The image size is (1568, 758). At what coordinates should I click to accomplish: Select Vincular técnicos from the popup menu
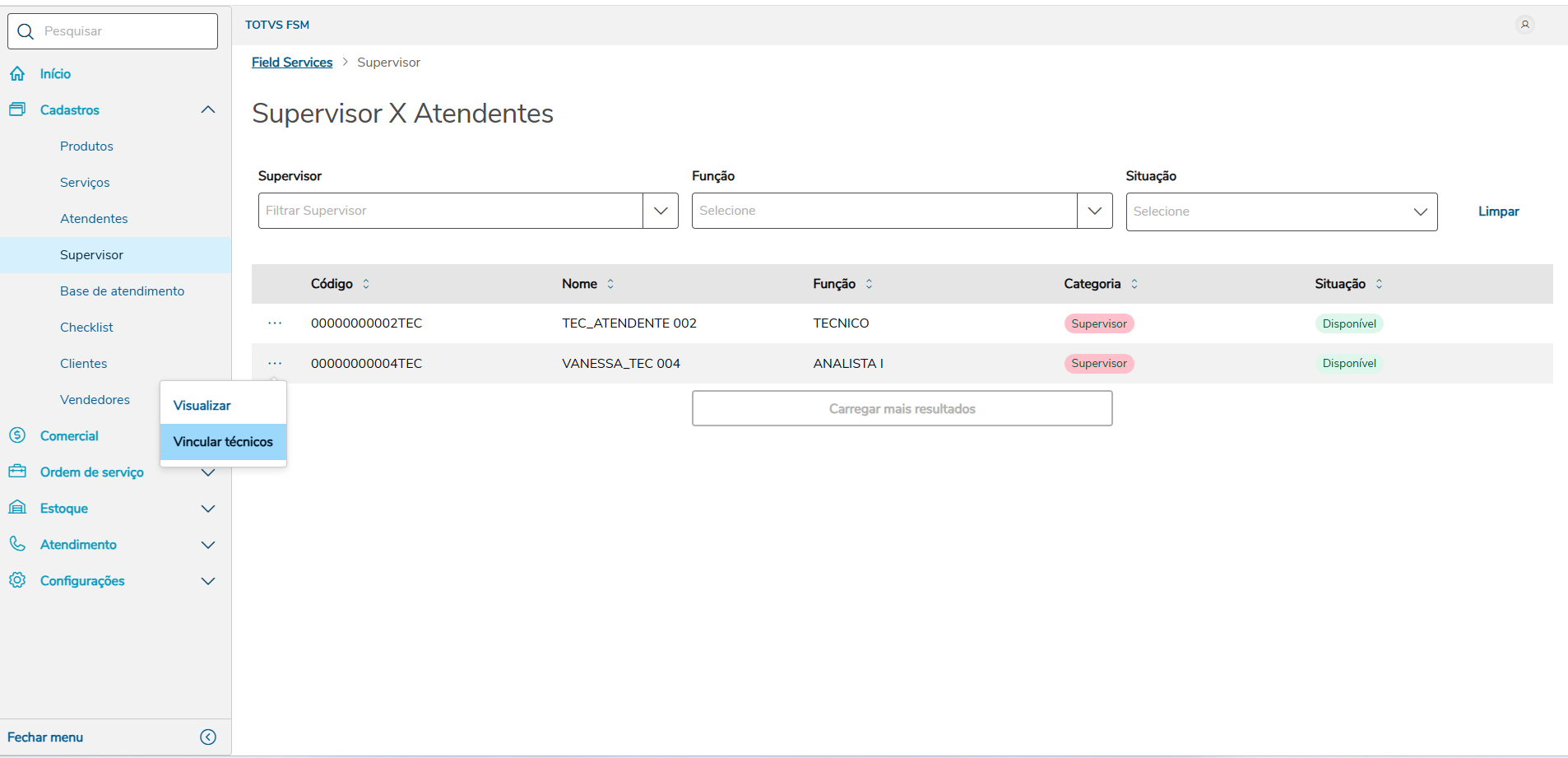click(x=223, y=442)
